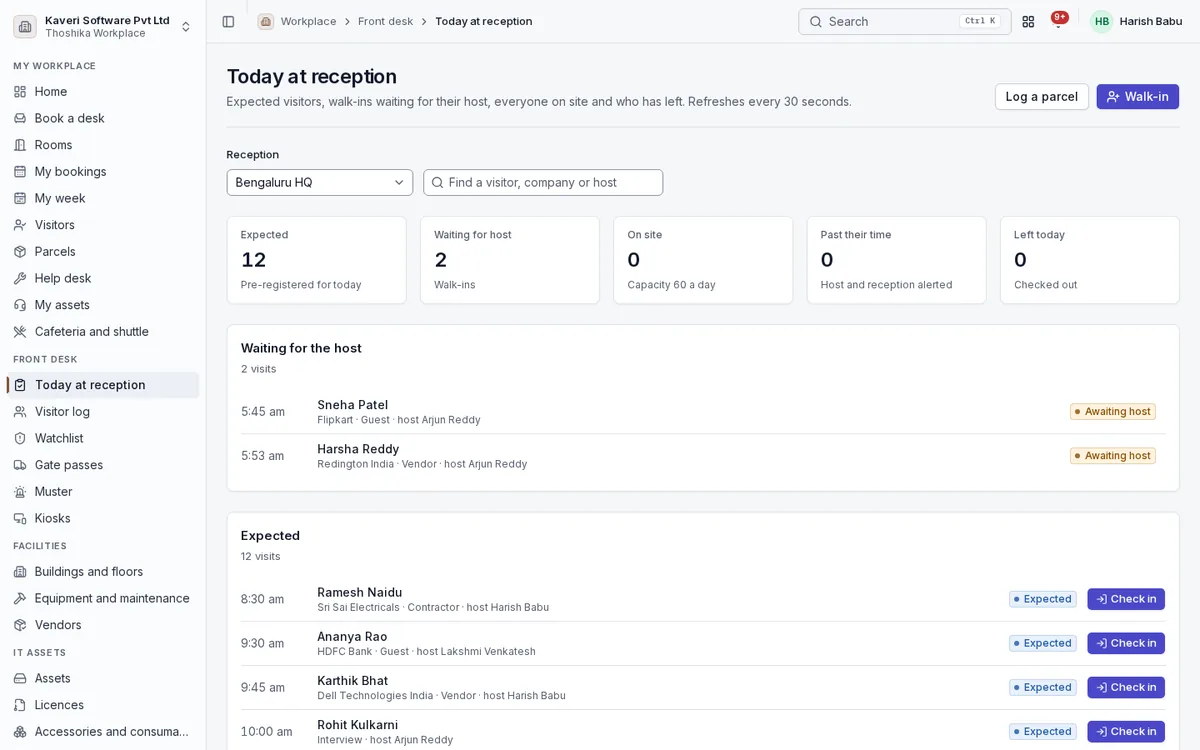Focus the Find a visitor search field
The height and width of the screenshot is (750, 1200).
[543, 182]
